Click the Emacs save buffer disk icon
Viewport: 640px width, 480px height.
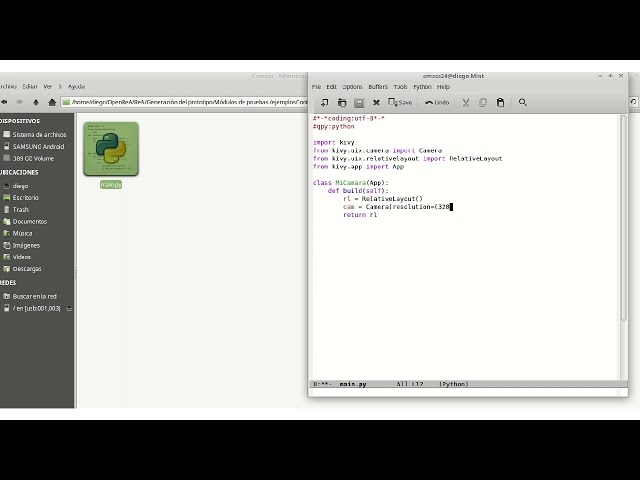(x=359, y=103)
